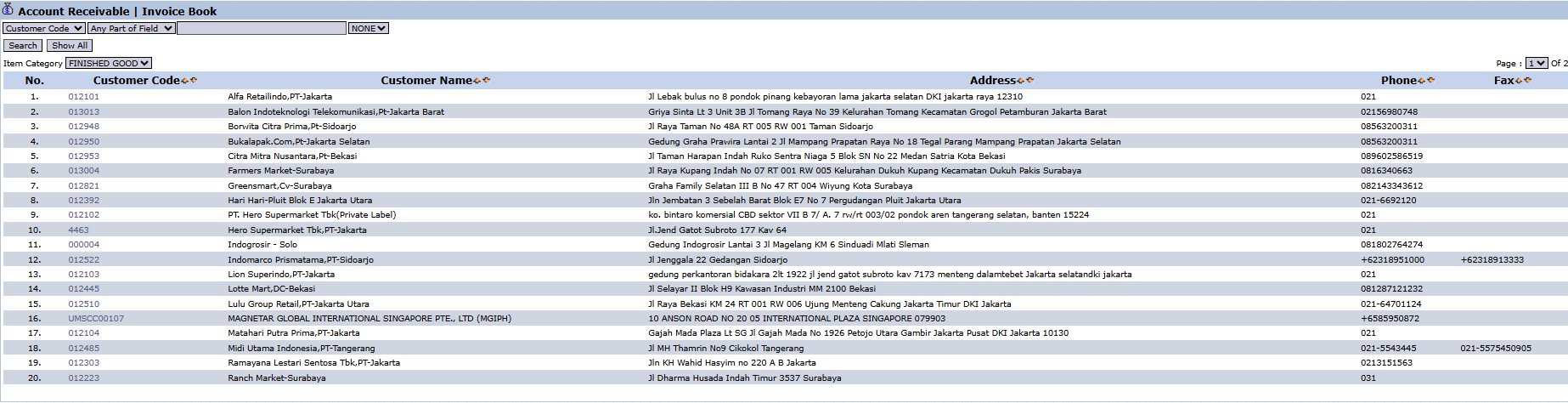Click the left sort icon beside Fax
Viewport: 1568px width, 403px height.
(1519, 81)
